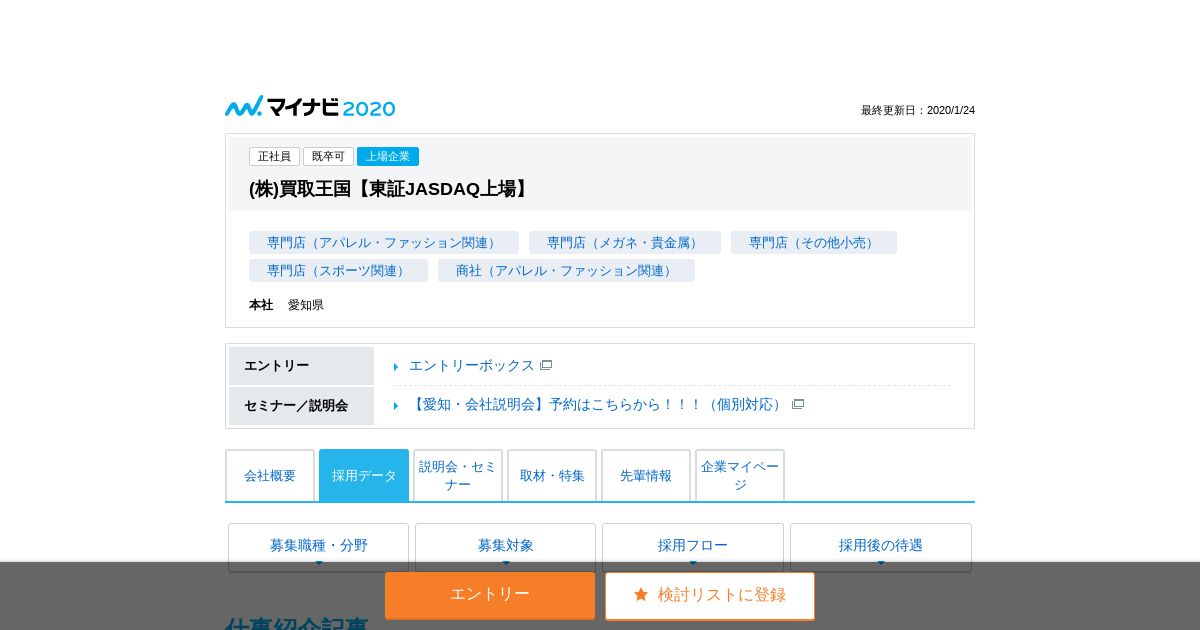Click the マイナビ2020 logo

pos(310,107)
